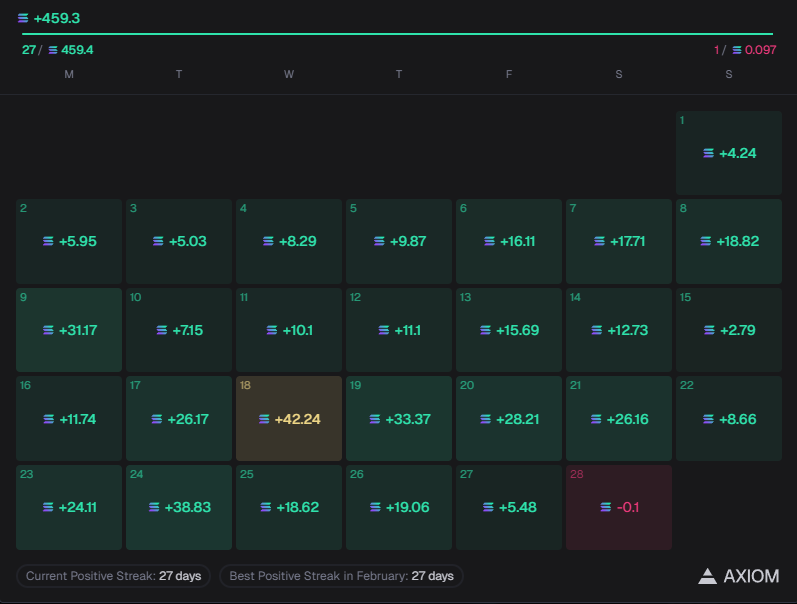Screen dimensions: 797x604
Task: Click the Solana icon next to +15.69
Action: click(485, 330)
